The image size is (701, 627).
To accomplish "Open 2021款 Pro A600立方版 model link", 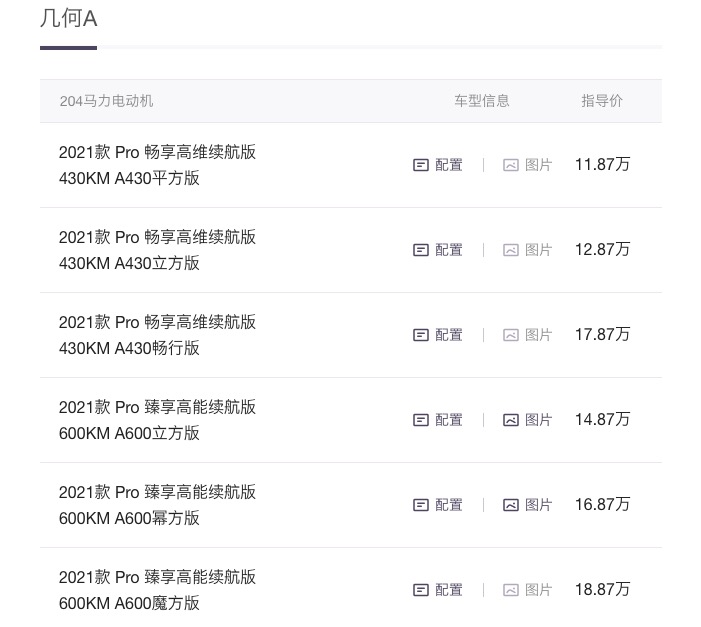I will click(x=157, y=420).
